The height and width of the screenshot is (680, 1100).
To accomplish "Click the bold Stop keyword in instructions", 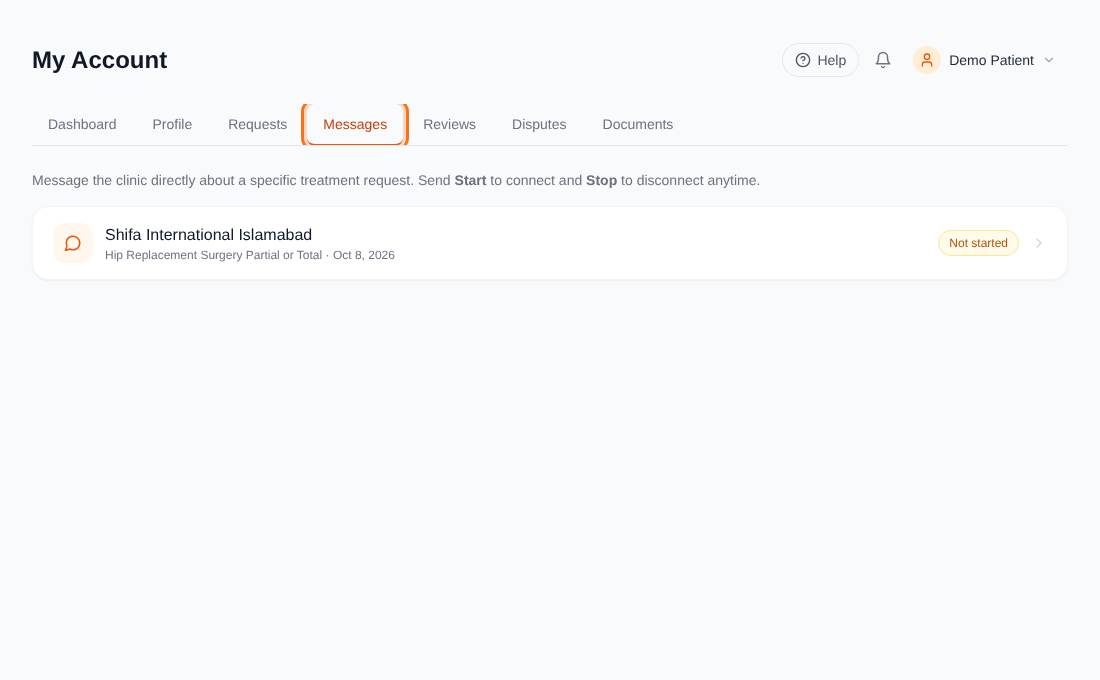I will (601, 180).
